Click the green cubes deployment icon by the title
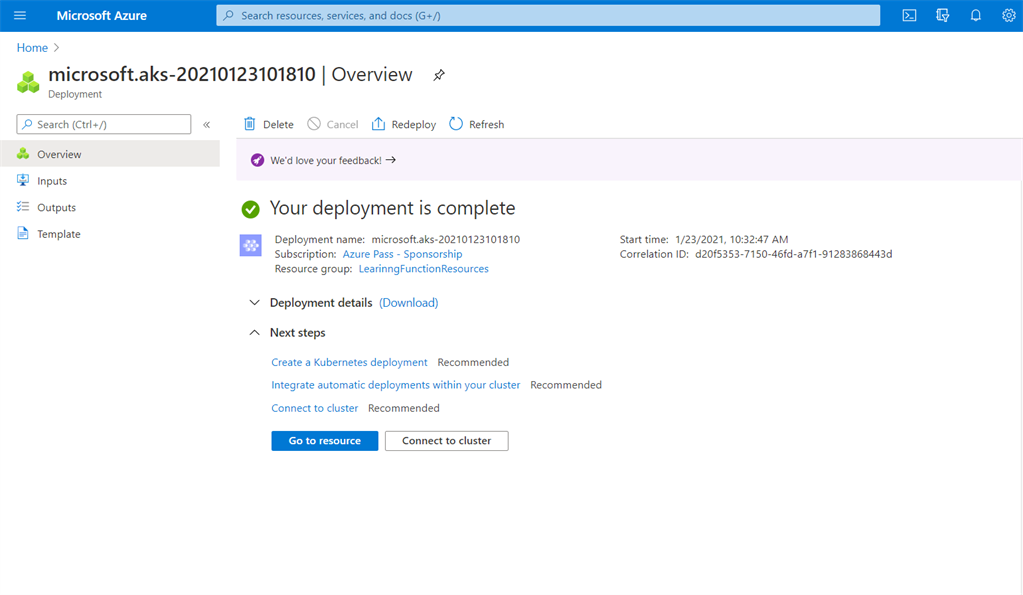This screenshot has height=595, width=1023. tap(28, 82)
